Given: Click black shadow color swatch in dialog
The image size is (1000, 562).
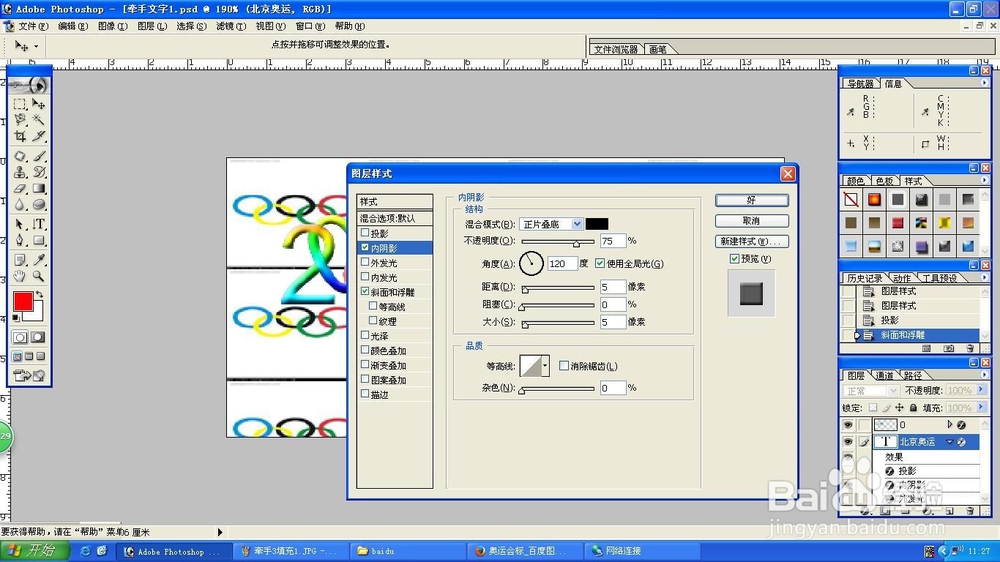Looking at the screenshot, I should point(597,224).
